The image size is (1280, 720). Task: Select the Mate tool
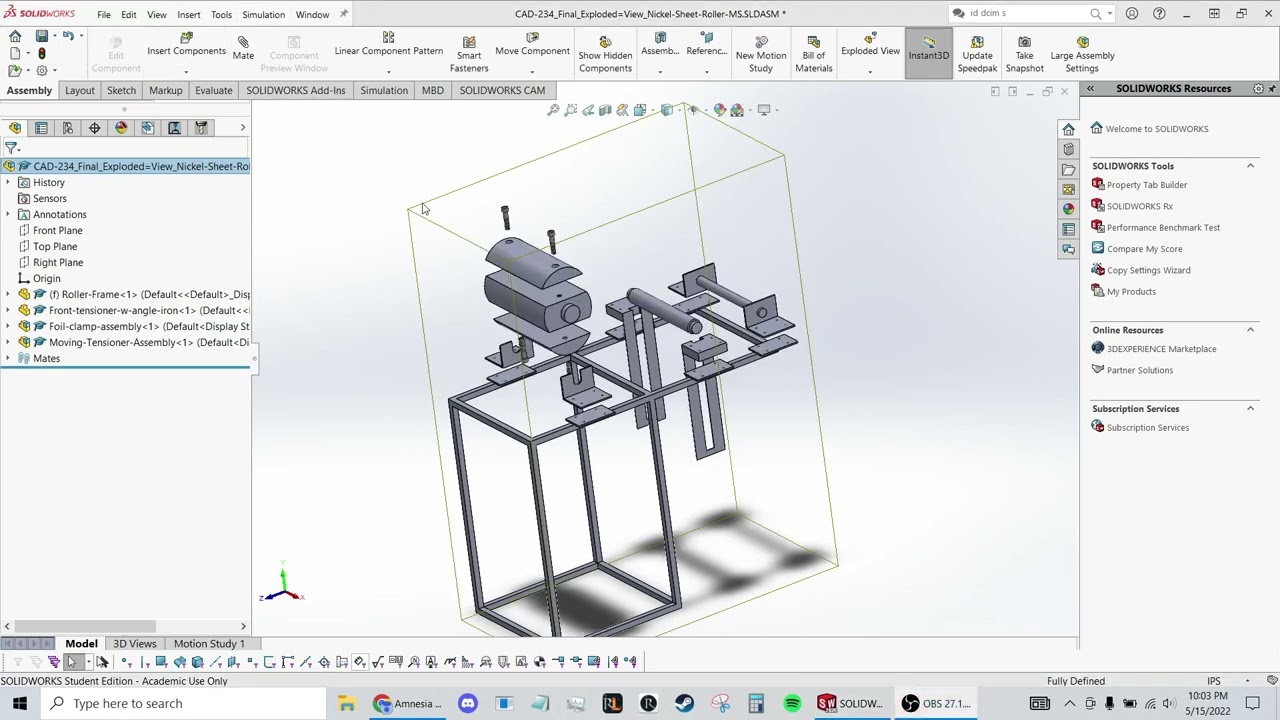[x=243, y=47]
